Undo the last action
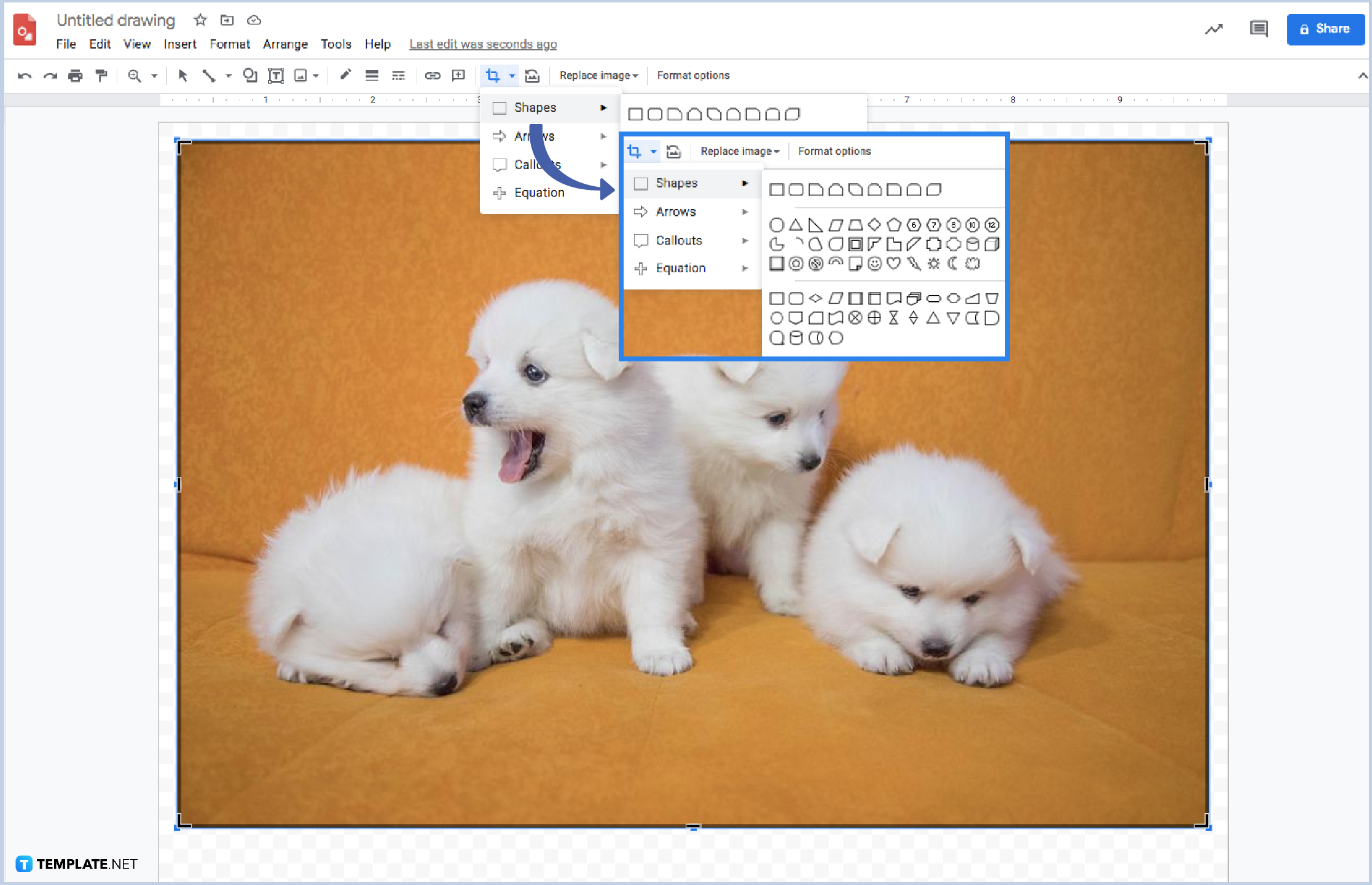1372x885 pixels. coord(25,75)
